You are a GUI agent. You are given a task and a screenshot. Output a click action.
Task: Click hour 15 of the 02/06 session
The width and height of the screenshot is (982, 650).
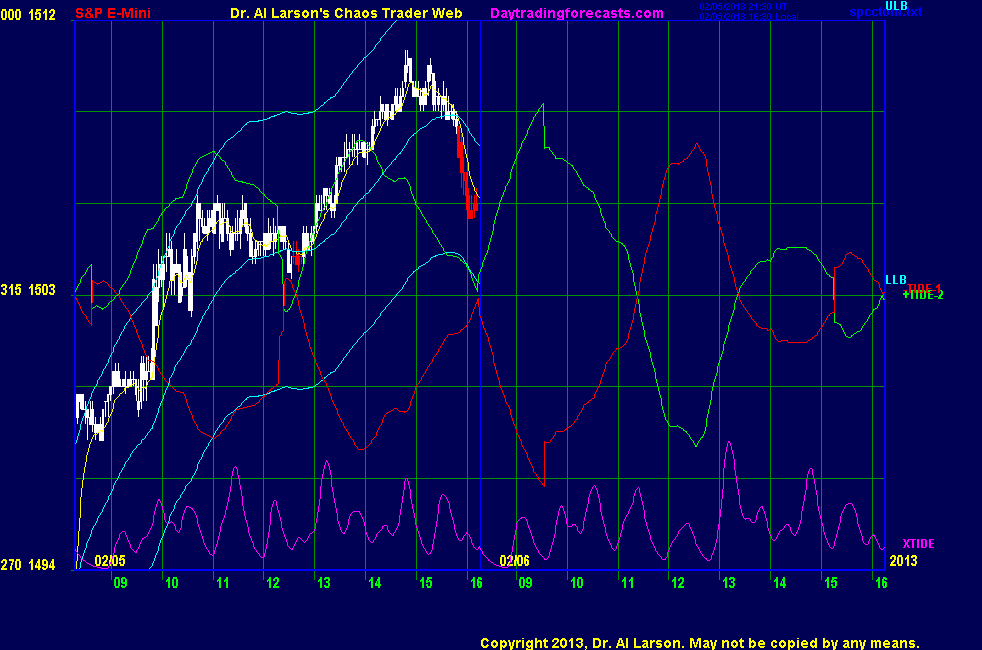831,583
